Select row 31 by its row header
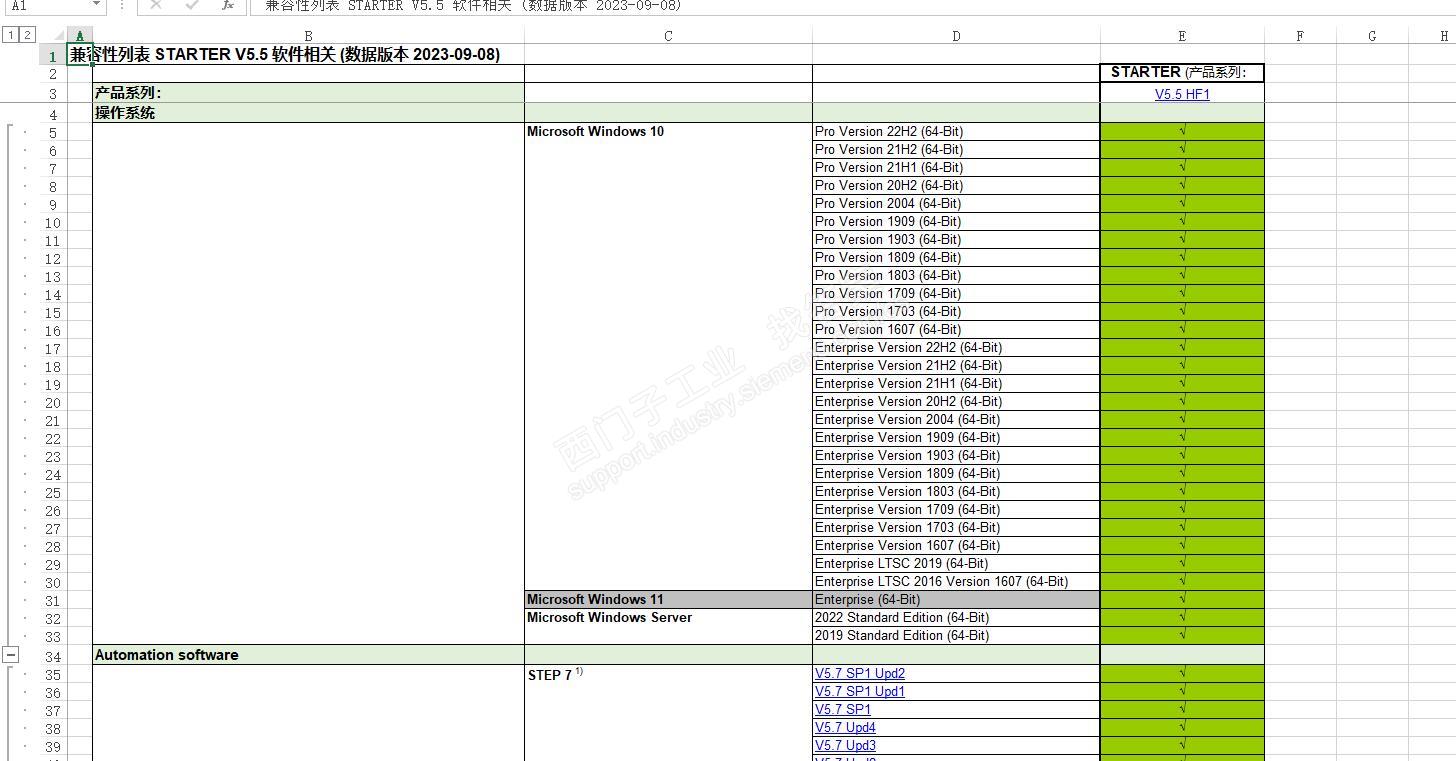1456x761 pixels. click(x=53, y=601)
